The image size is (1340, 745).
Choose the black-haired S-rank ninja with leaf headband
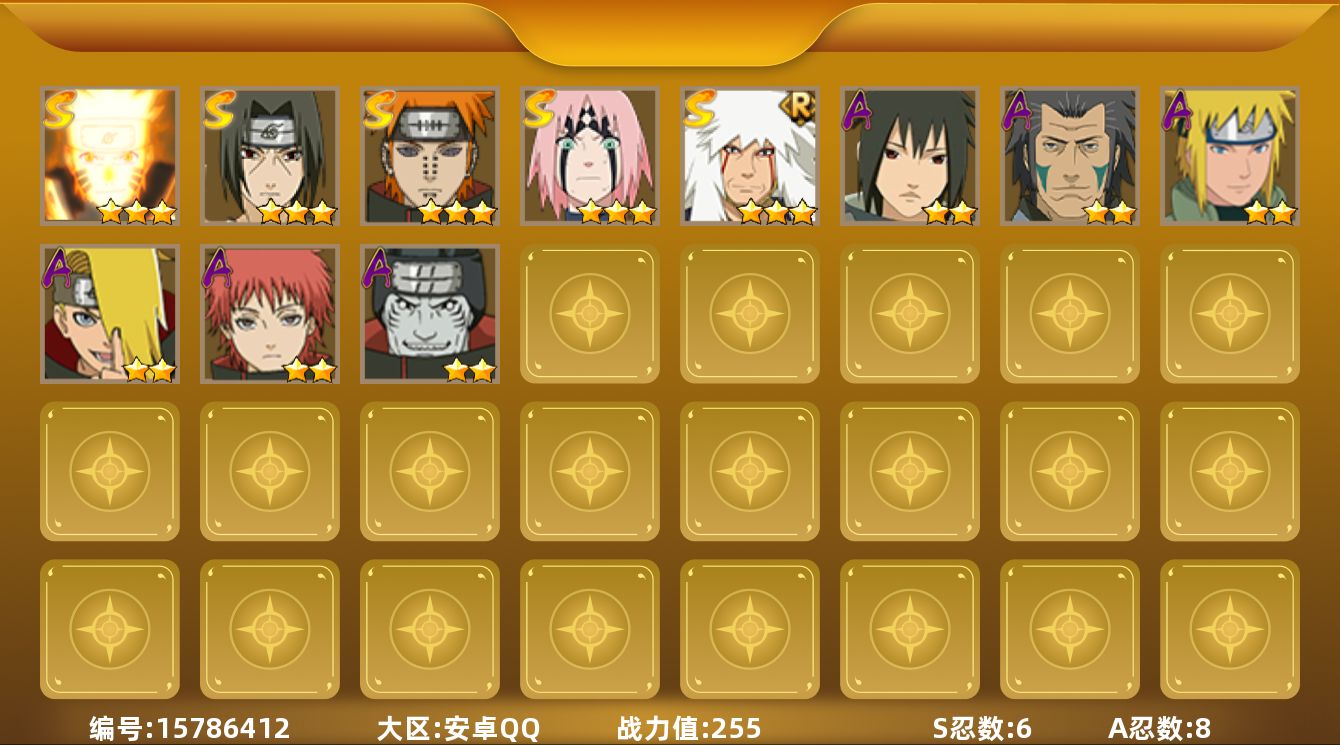(x=270, y=155)
